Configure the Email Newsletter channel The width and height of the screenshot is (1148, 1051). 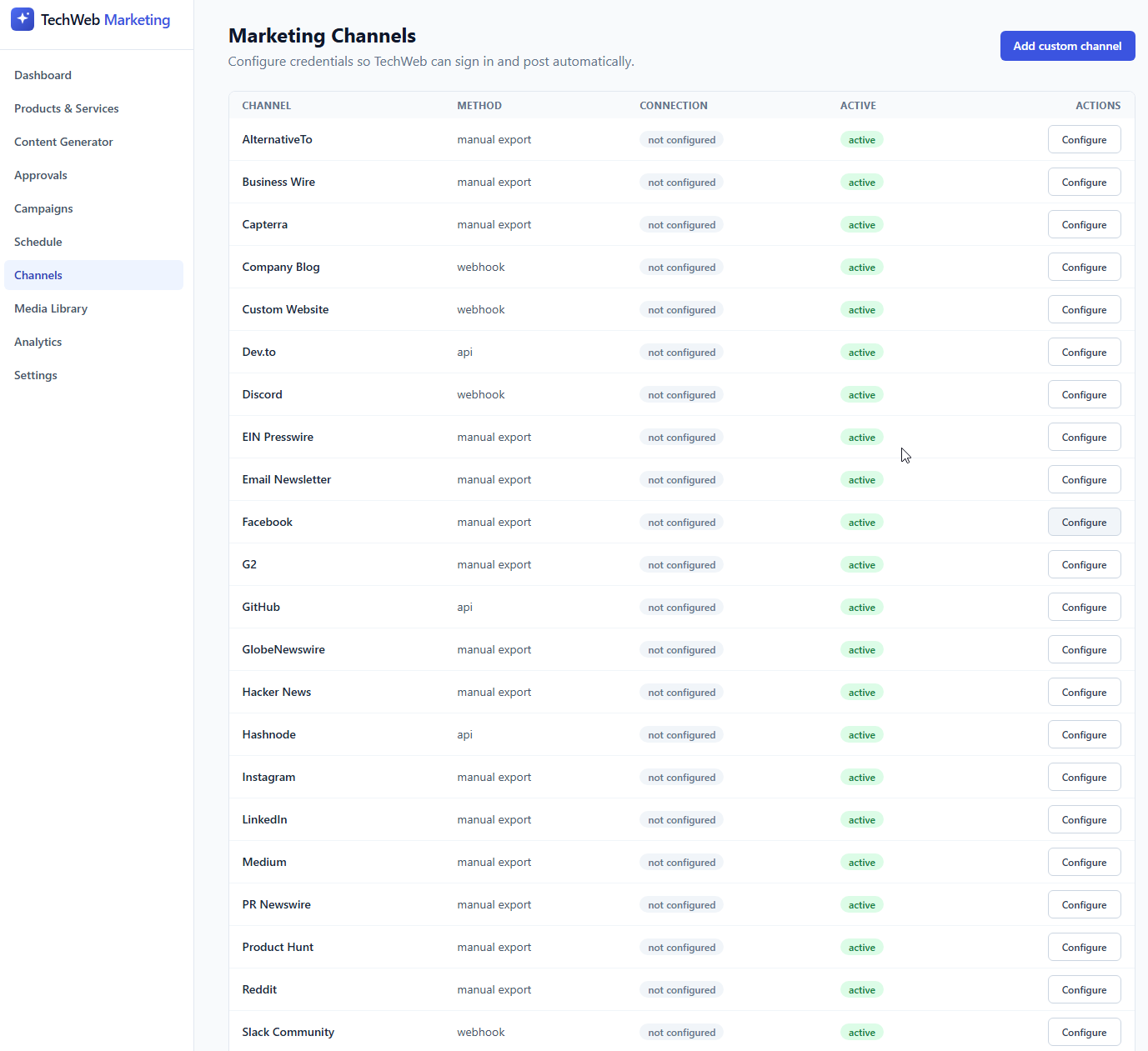(x=1084, y=480)
